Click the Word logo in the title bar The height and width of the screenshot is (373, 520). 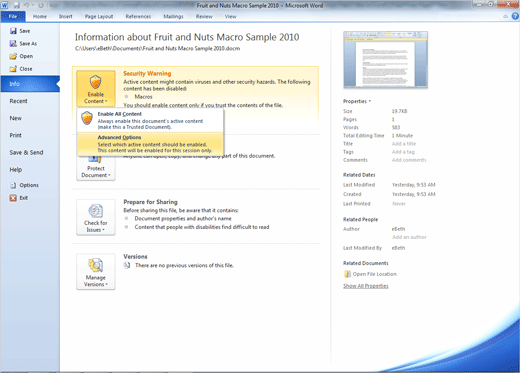pyautogui.click(x=5, y=5)
